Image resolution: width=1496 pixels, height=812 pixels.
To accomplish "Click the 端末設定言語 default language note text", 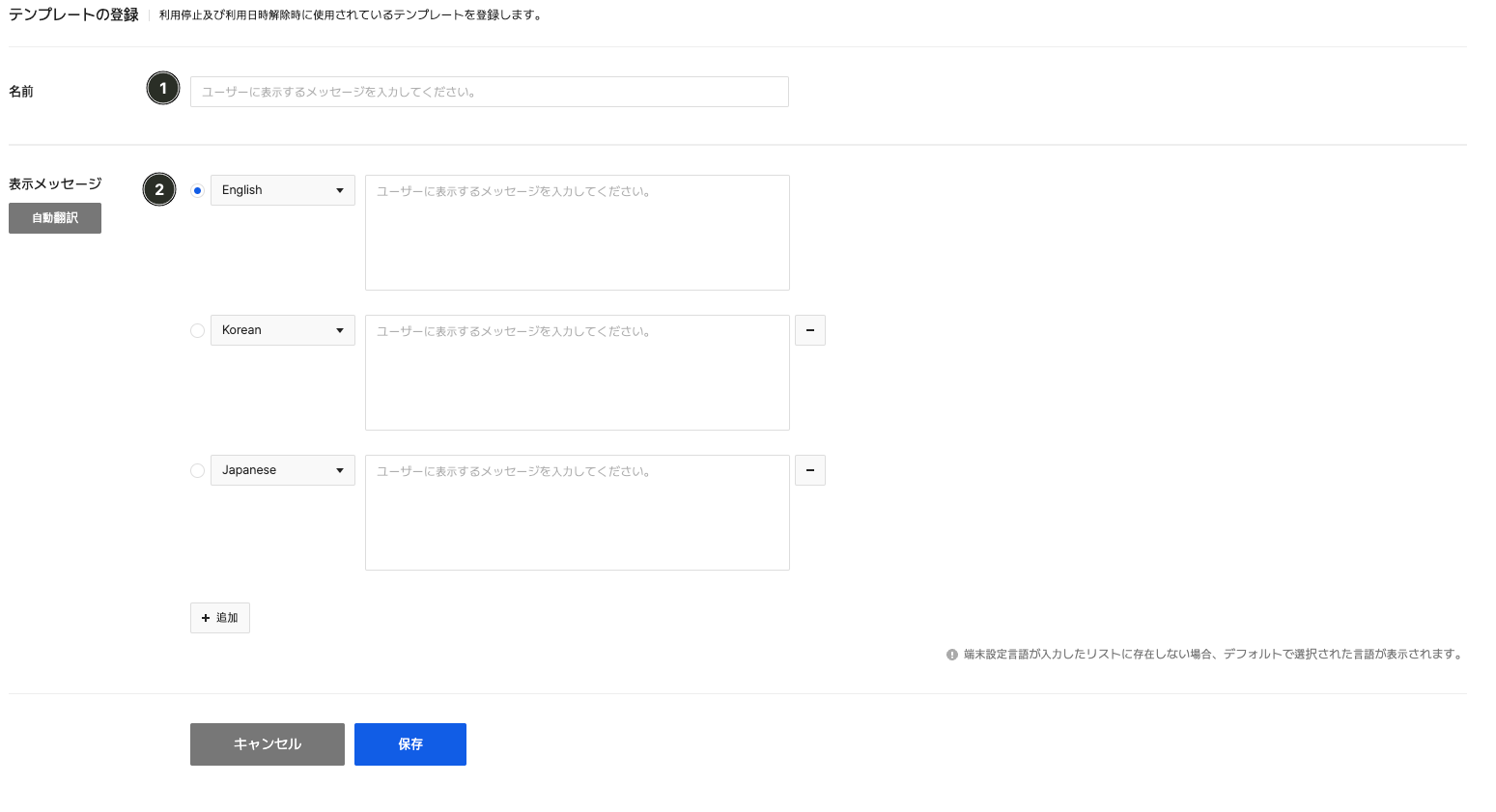I will [1213, 655].
